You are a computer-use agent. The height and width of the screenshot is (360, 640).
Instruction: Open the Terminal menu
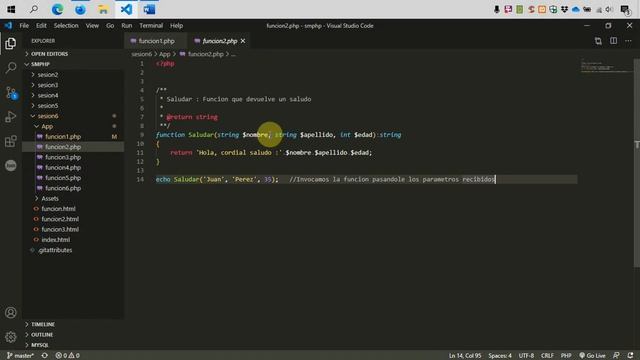[151, 25]
